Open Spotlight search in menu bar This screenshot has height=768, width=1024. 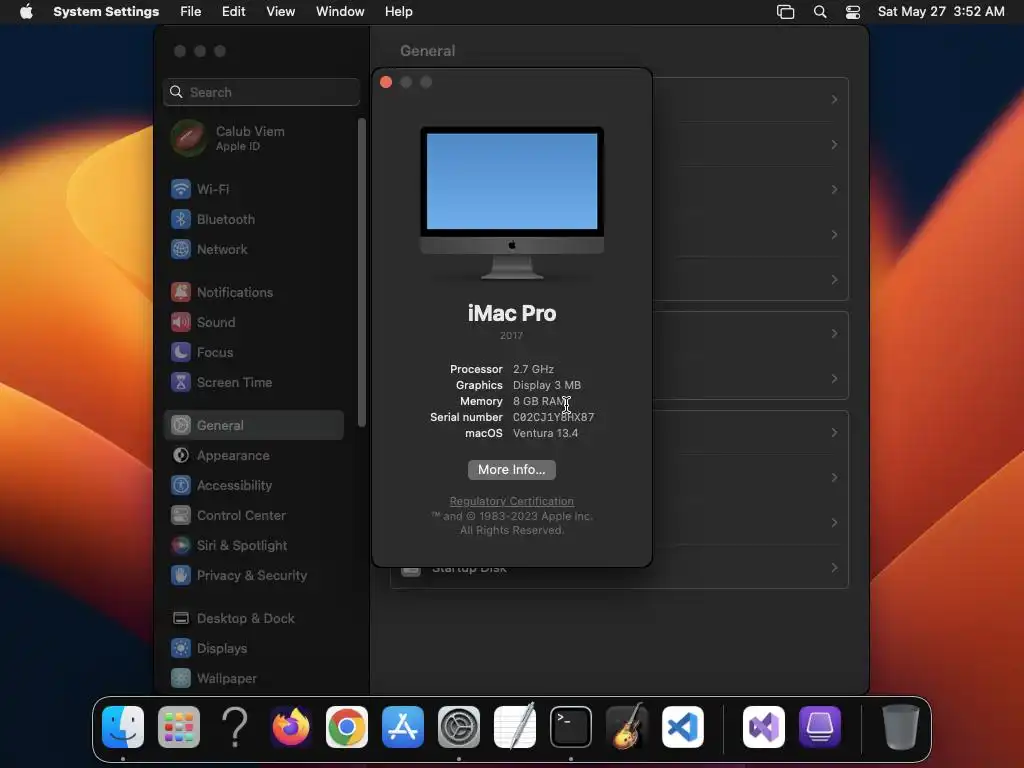point(820,12)
